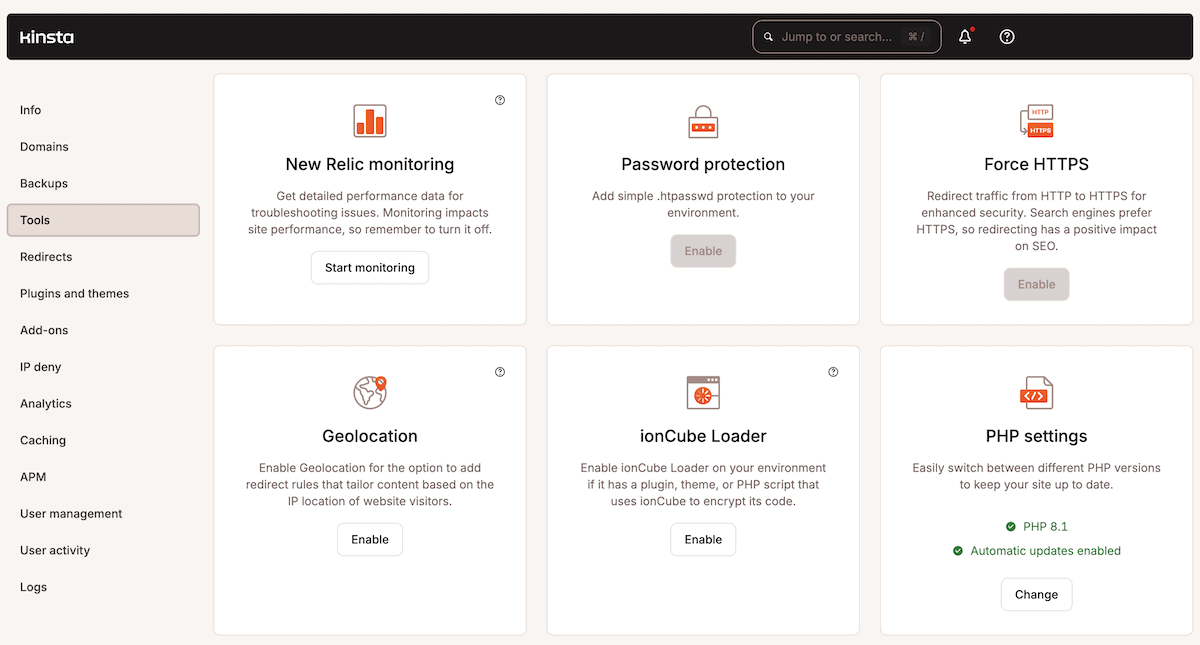
Task: Click the ⌘/ shortcut badge in search
Action: 916,37
